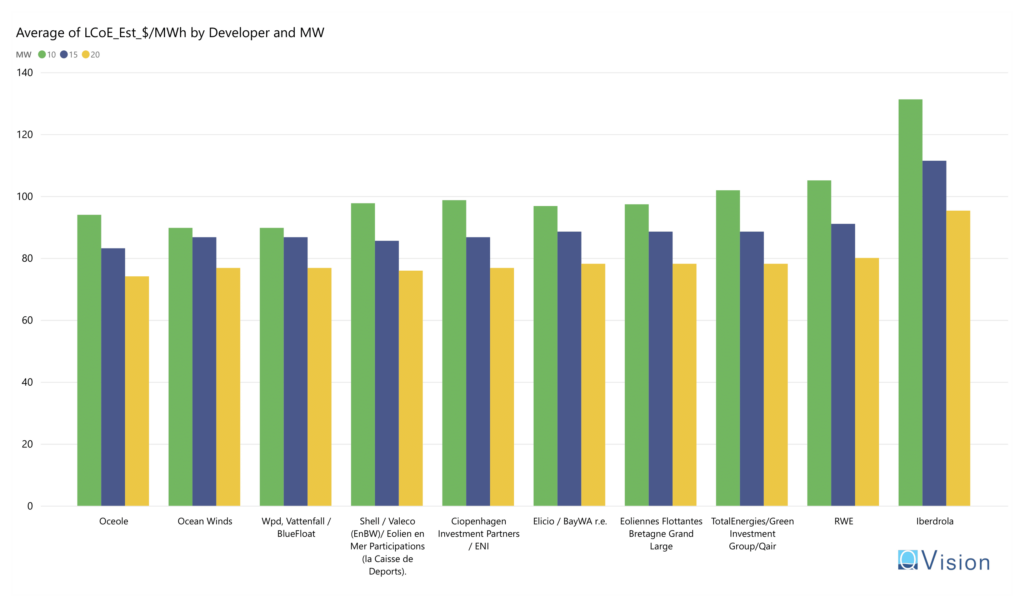Select Oceole's green 10 MW bar
This screenshot has width=1024, height=607.
pos(89,361)
